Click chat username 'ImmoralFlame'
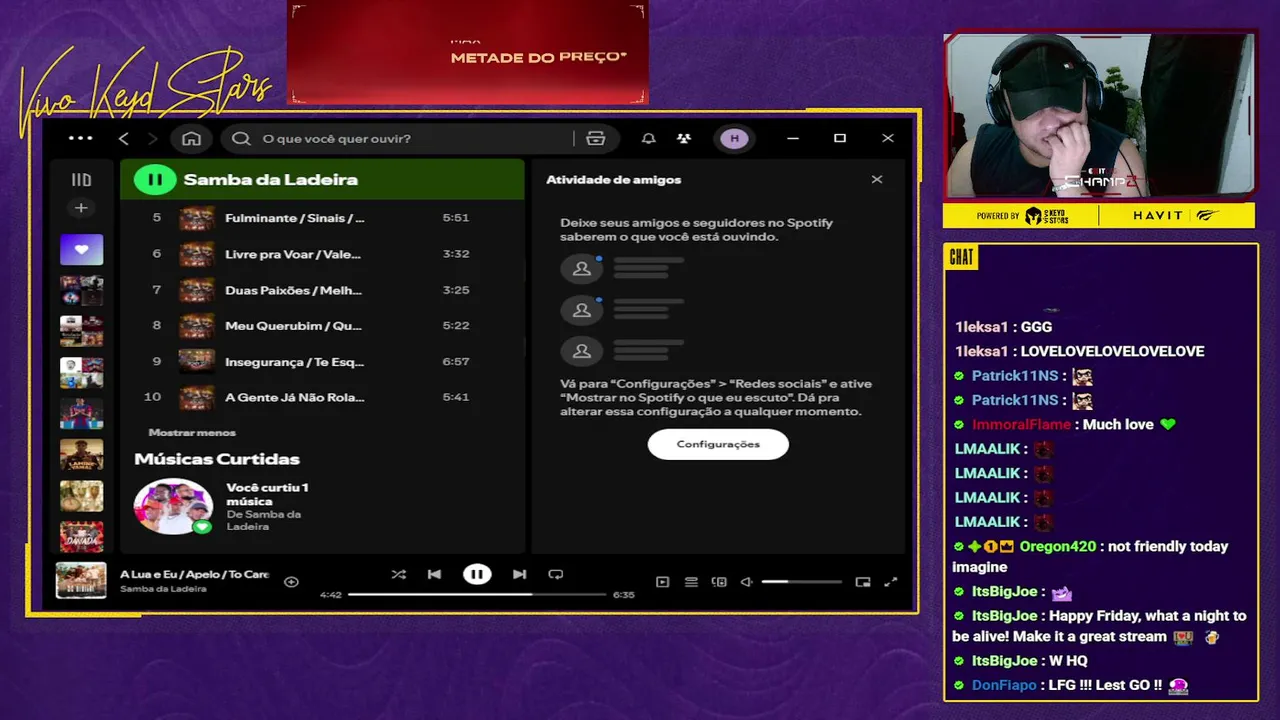Screen dimensions: 1280x720 [x=1021, y=424]
